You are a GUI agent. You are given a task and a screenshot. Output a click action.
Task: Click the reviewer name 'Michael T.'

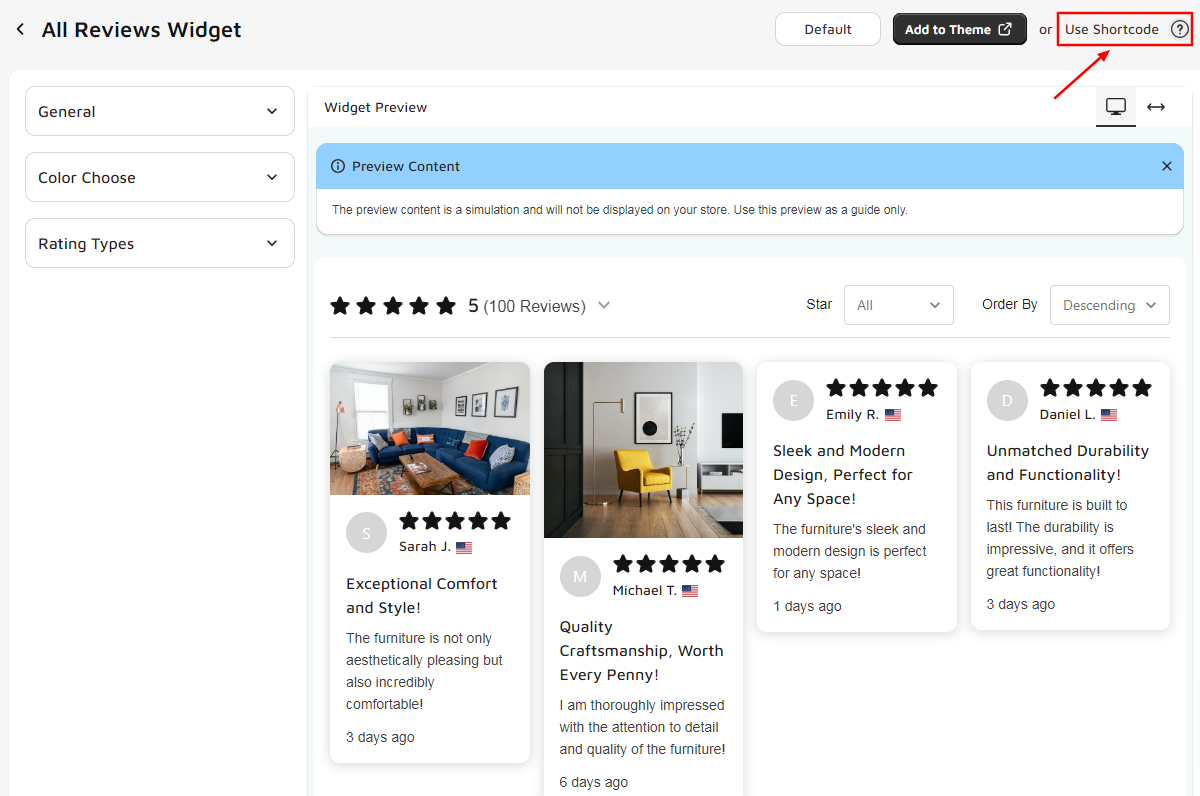click(x=645, y=591)
